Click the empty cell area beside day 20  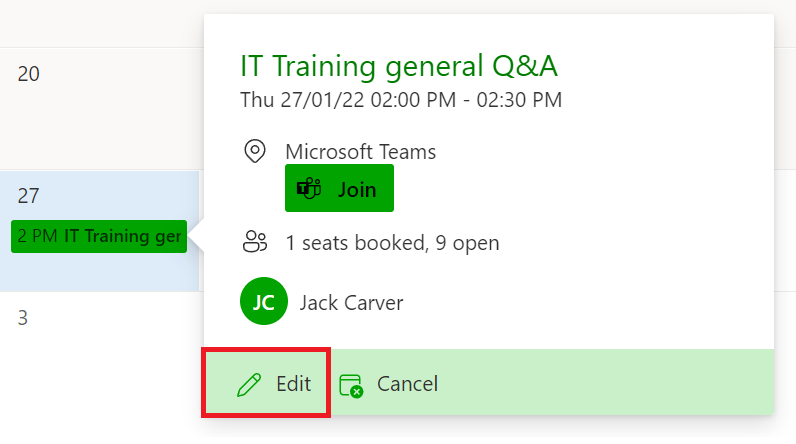click(x=102, y=109)
